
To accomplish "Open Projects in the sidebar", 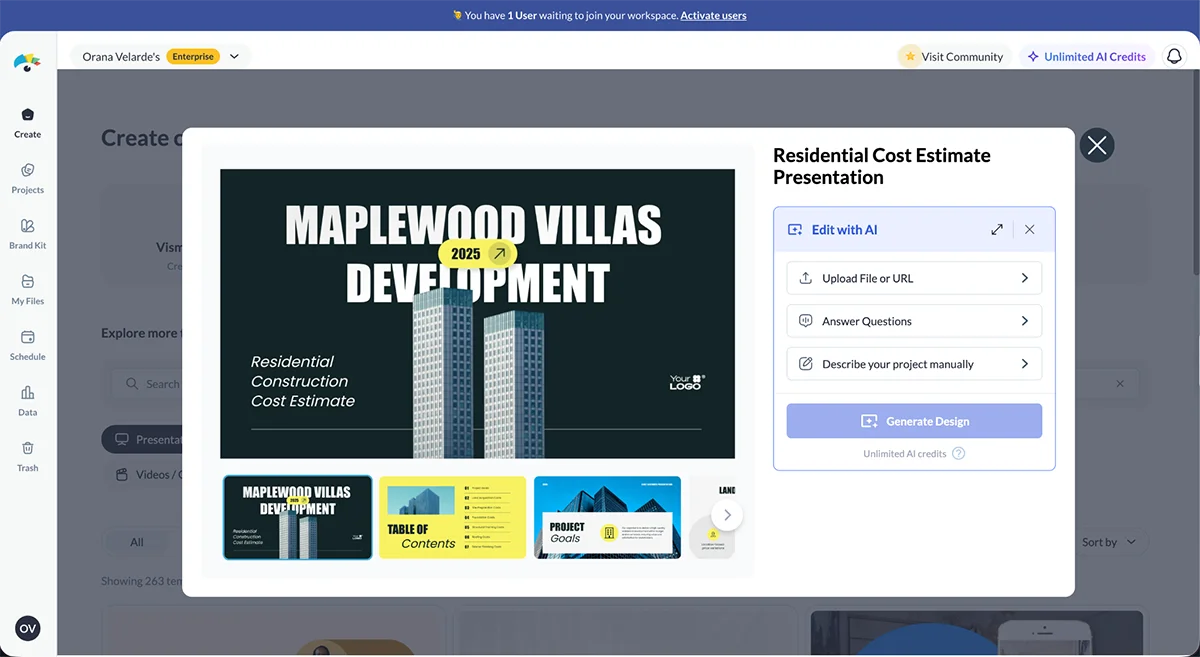I will [x=27, y=179].
